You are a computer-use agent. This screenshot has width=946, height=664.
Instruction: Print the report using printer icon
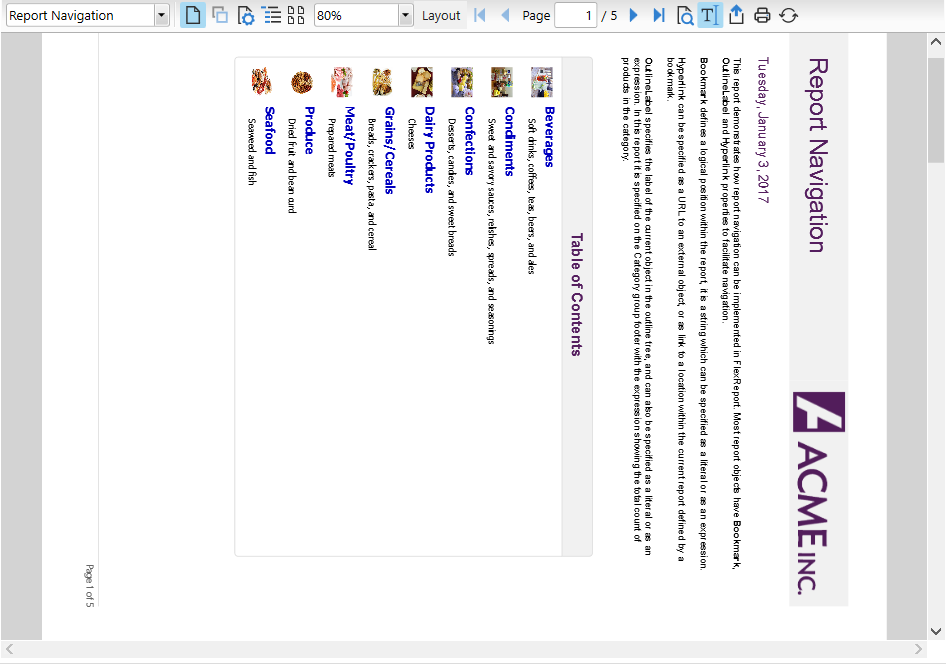[762, 15]
